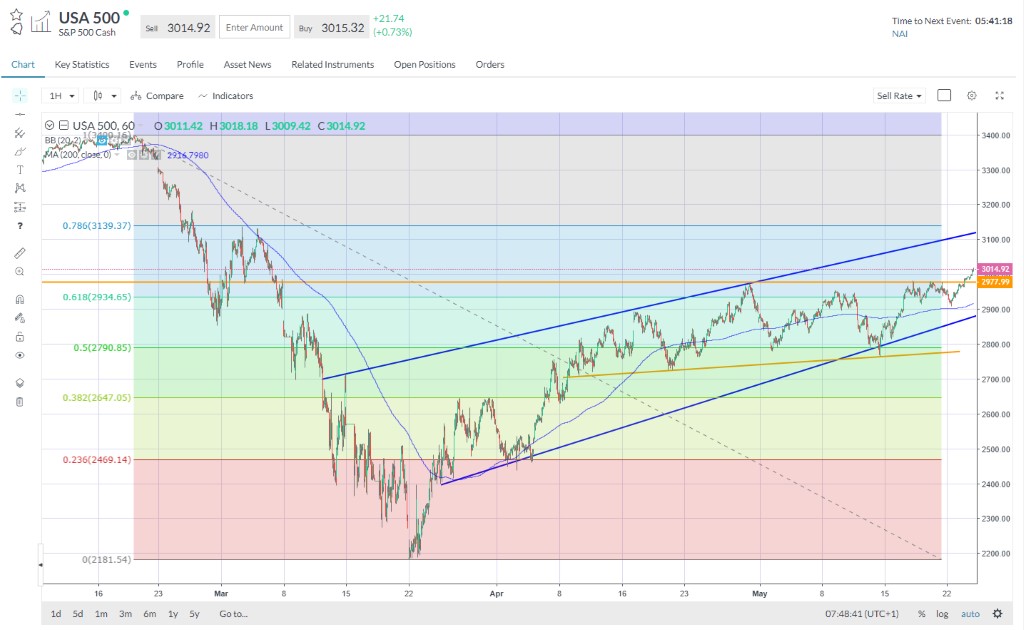
Task: Open the Sell Rate dropdown
Action: coord(899,96)
